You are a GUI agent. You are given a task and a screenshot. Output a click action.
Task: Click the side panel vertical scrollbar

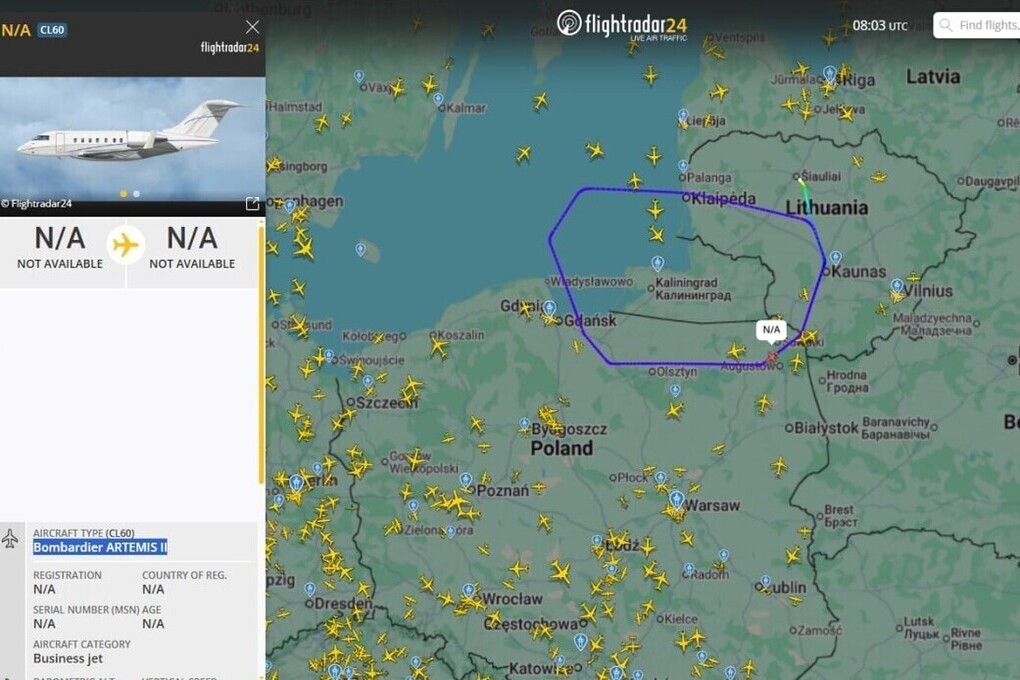[262, 353]
